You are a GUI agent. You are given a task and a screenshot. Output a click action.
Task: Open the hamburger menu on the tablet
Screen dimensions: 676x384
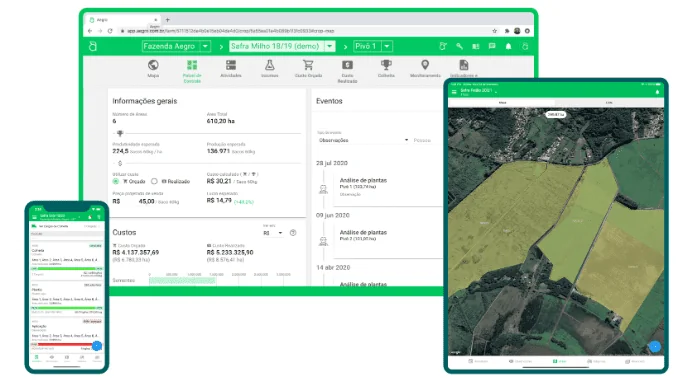pyautogui.click(x=454, y=92)
